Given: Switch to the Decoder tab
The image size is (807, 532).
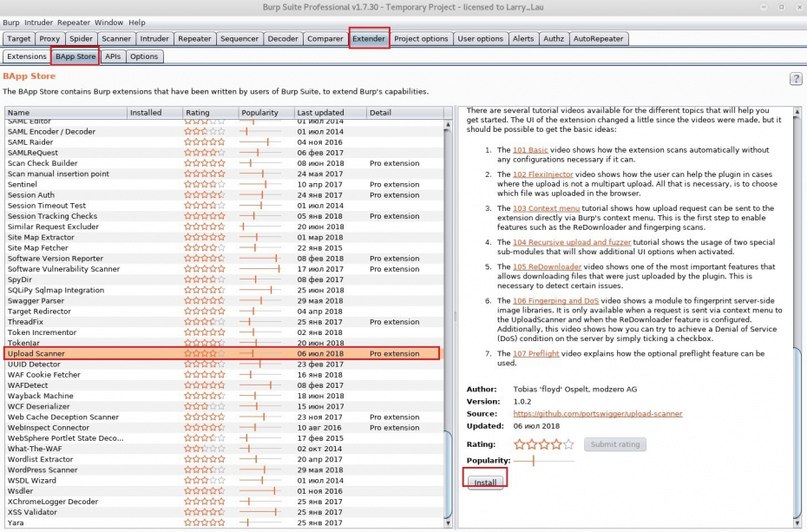Looking at the screenshot, I should coord(283,39).
